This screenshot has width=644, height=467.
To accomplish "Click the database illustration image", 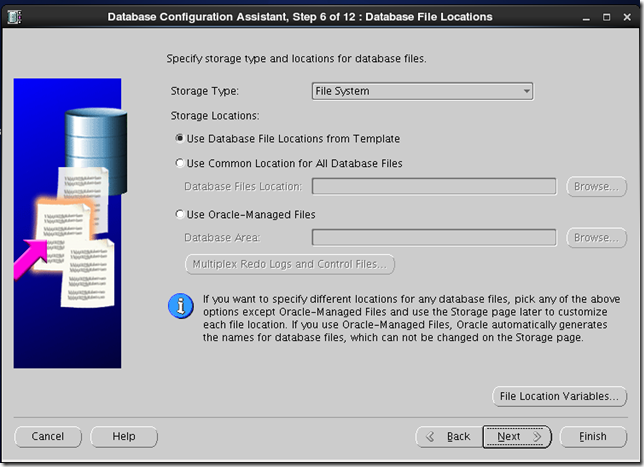I will click(68, 223).
